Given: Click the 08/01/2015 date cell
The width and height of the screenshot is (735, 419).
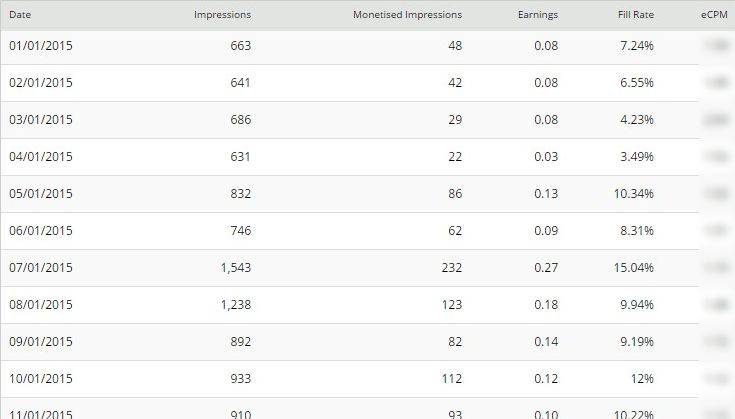Looking at the screenshot, I should (41, 305).
